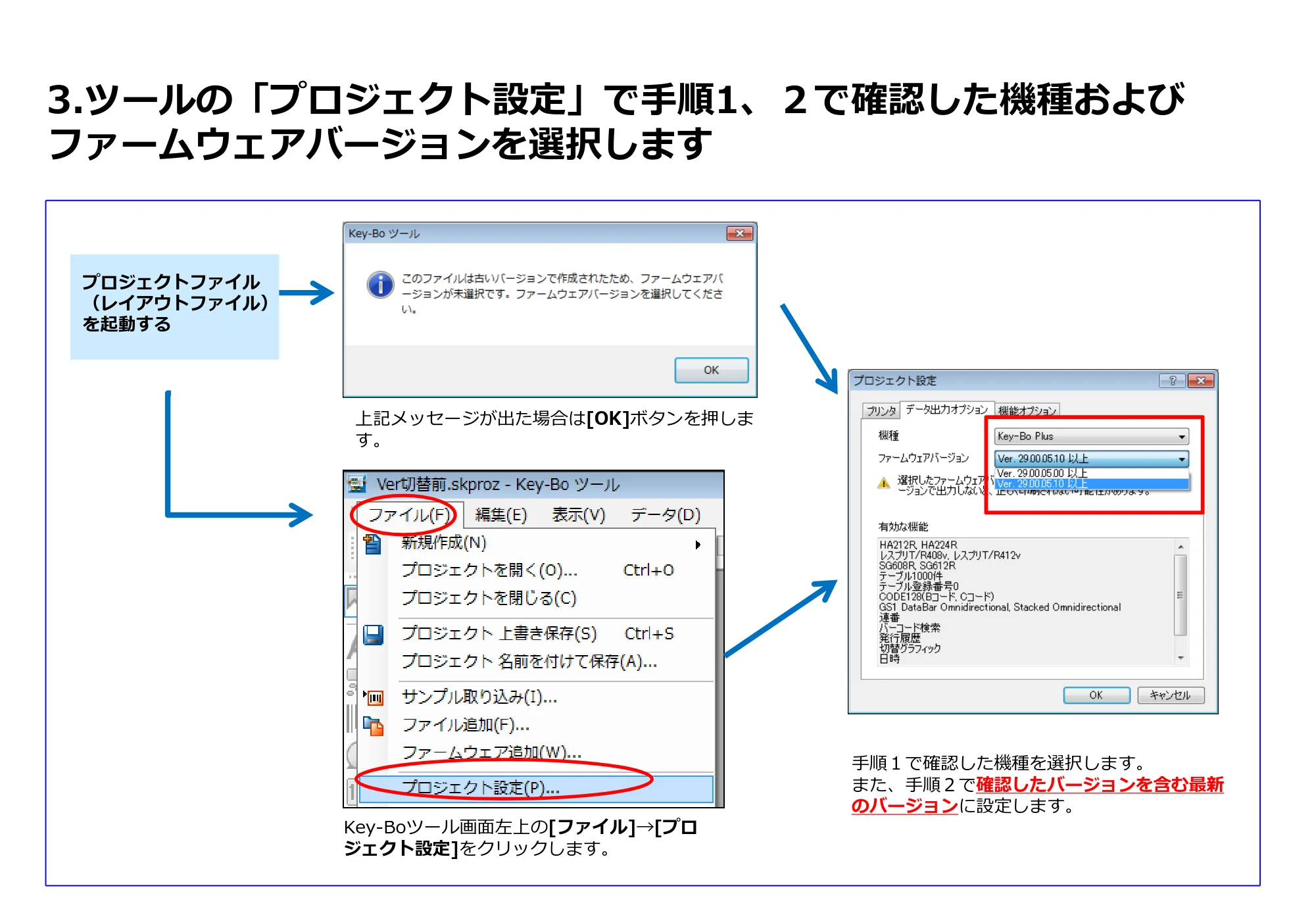This screenshot has width=1316, height=911.
Task: Click the バーコード検索 list line
Action: [910, 628]
